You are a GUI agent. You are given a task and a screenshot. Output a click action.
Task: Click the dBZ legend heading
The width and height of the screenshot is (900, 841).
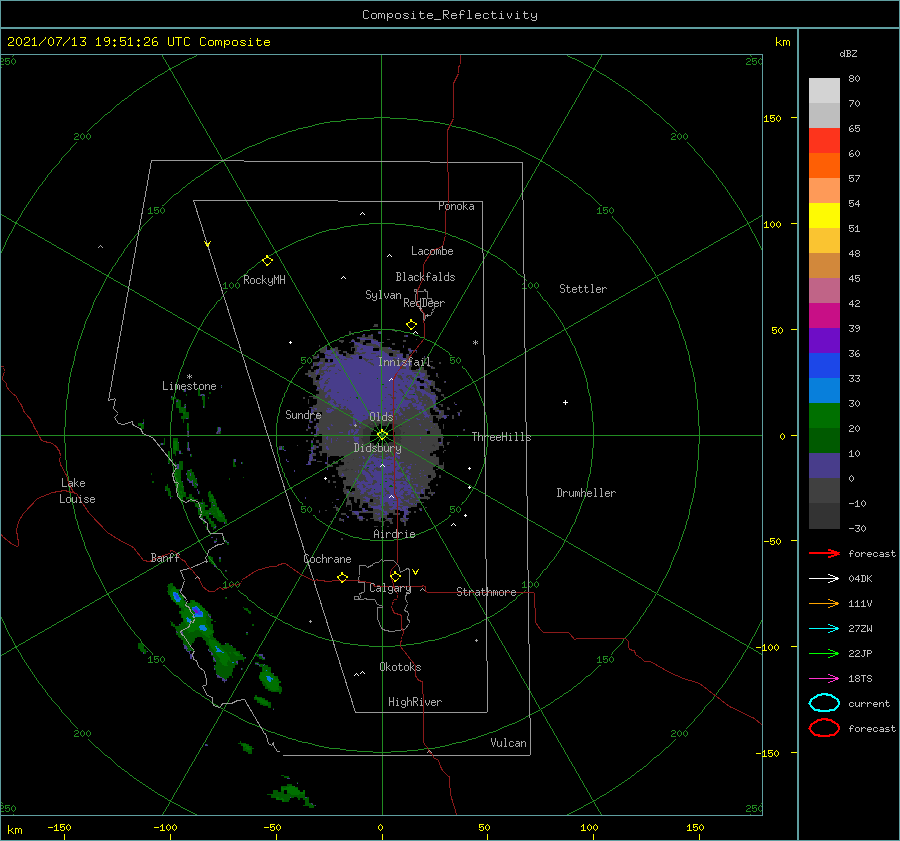[x=848, y=53]
